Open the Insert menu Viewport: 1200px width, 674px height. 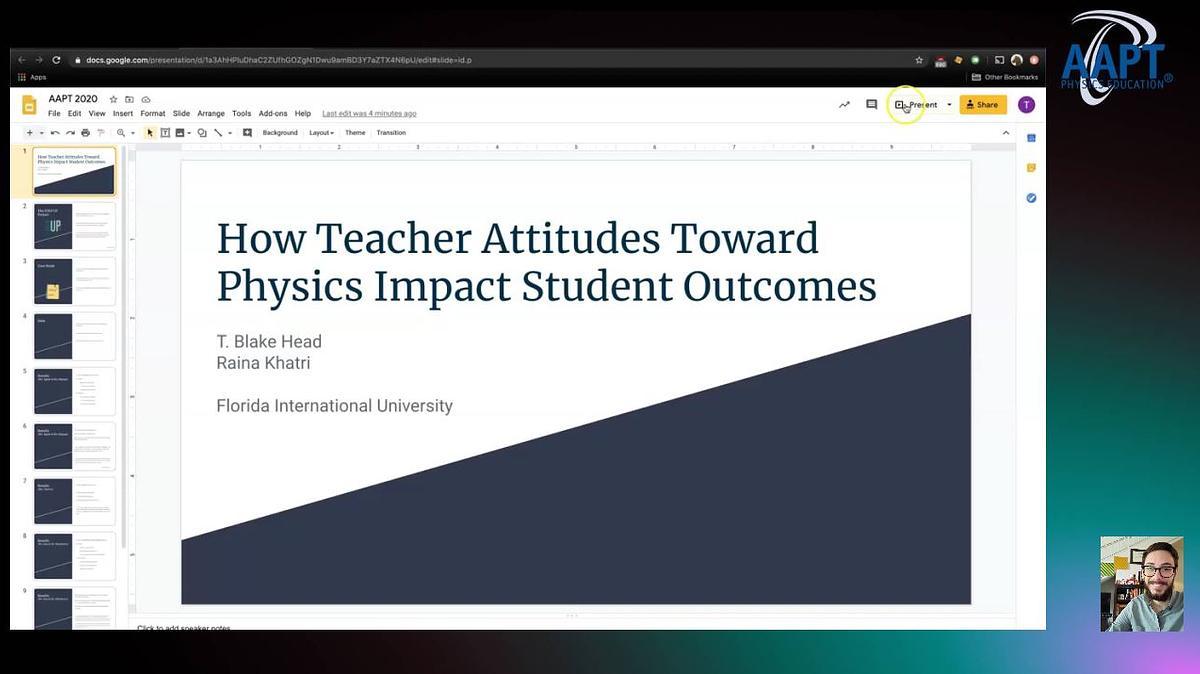tap(123, 114)
